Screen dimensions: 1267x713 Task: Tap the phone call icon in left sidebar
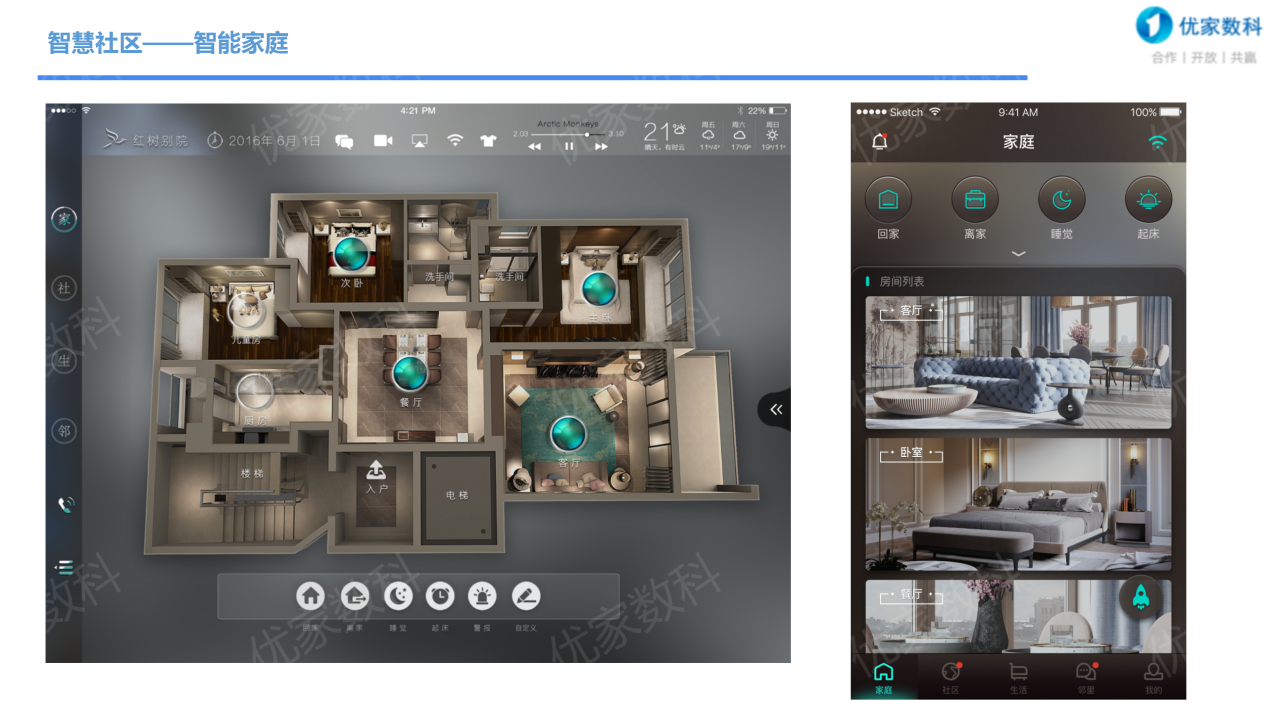(x=65, y=505)
